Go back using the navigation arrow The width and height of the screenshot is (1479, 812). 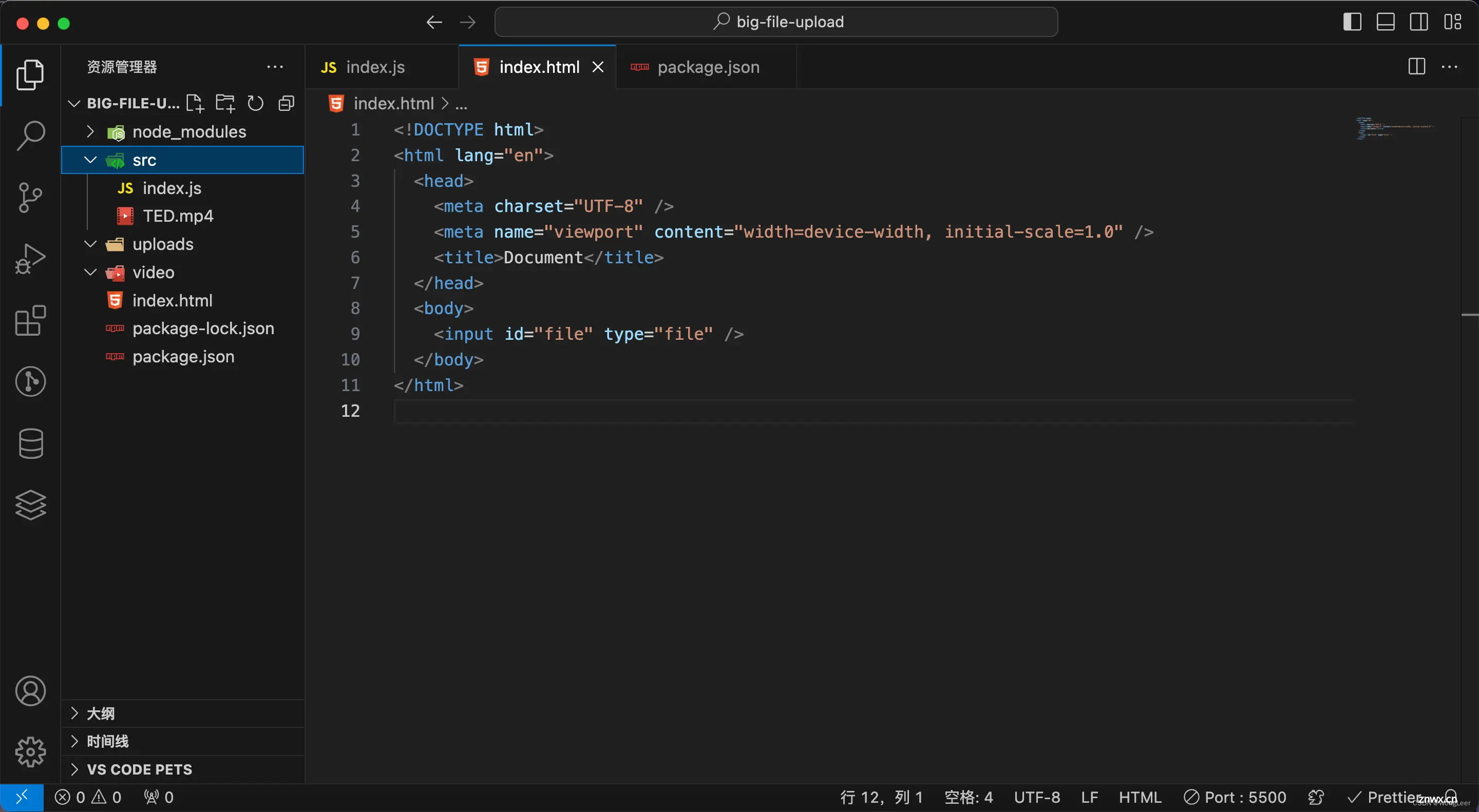click(x=434, y=22)
